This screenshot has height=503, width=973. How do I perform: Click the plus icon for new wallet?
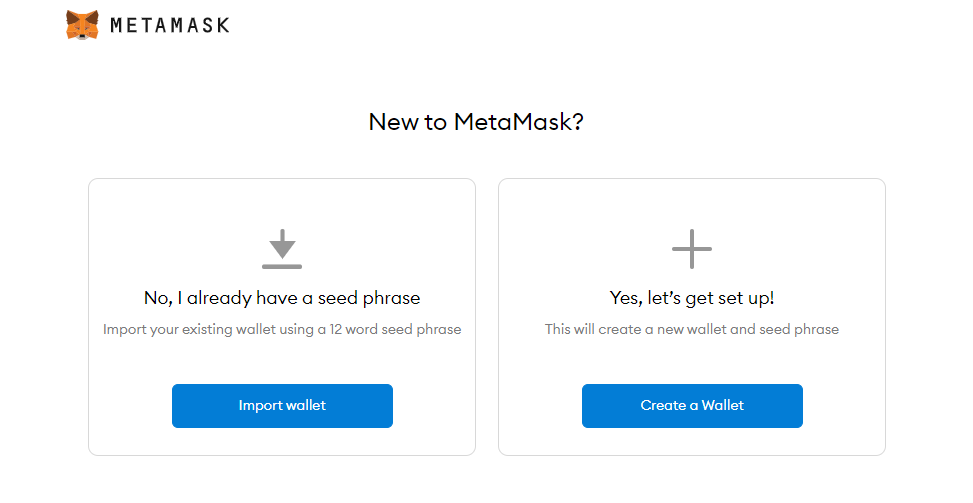click(x=692, y=248)
